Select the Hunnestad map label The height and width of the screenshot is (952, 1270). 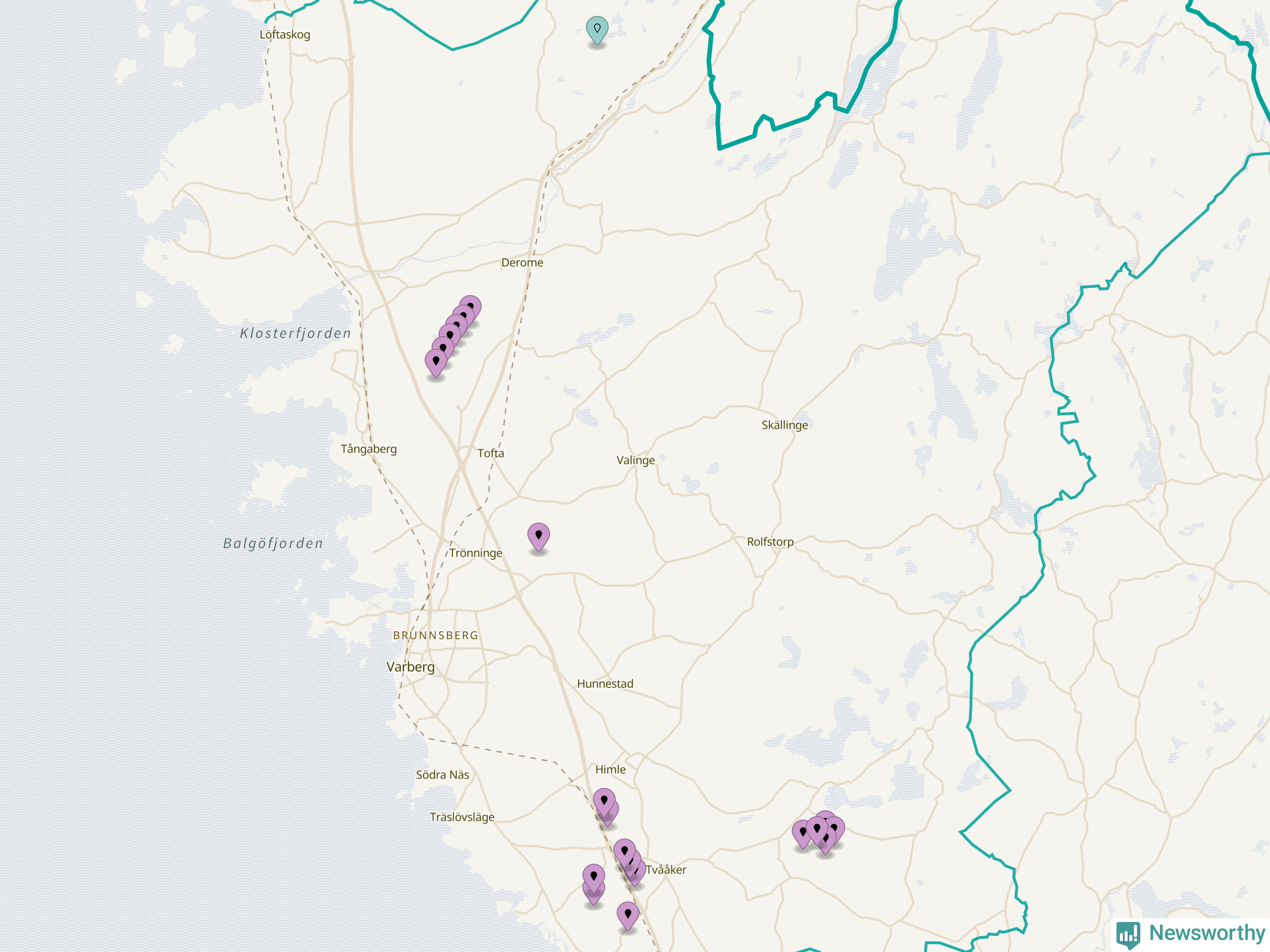point(605,684)
